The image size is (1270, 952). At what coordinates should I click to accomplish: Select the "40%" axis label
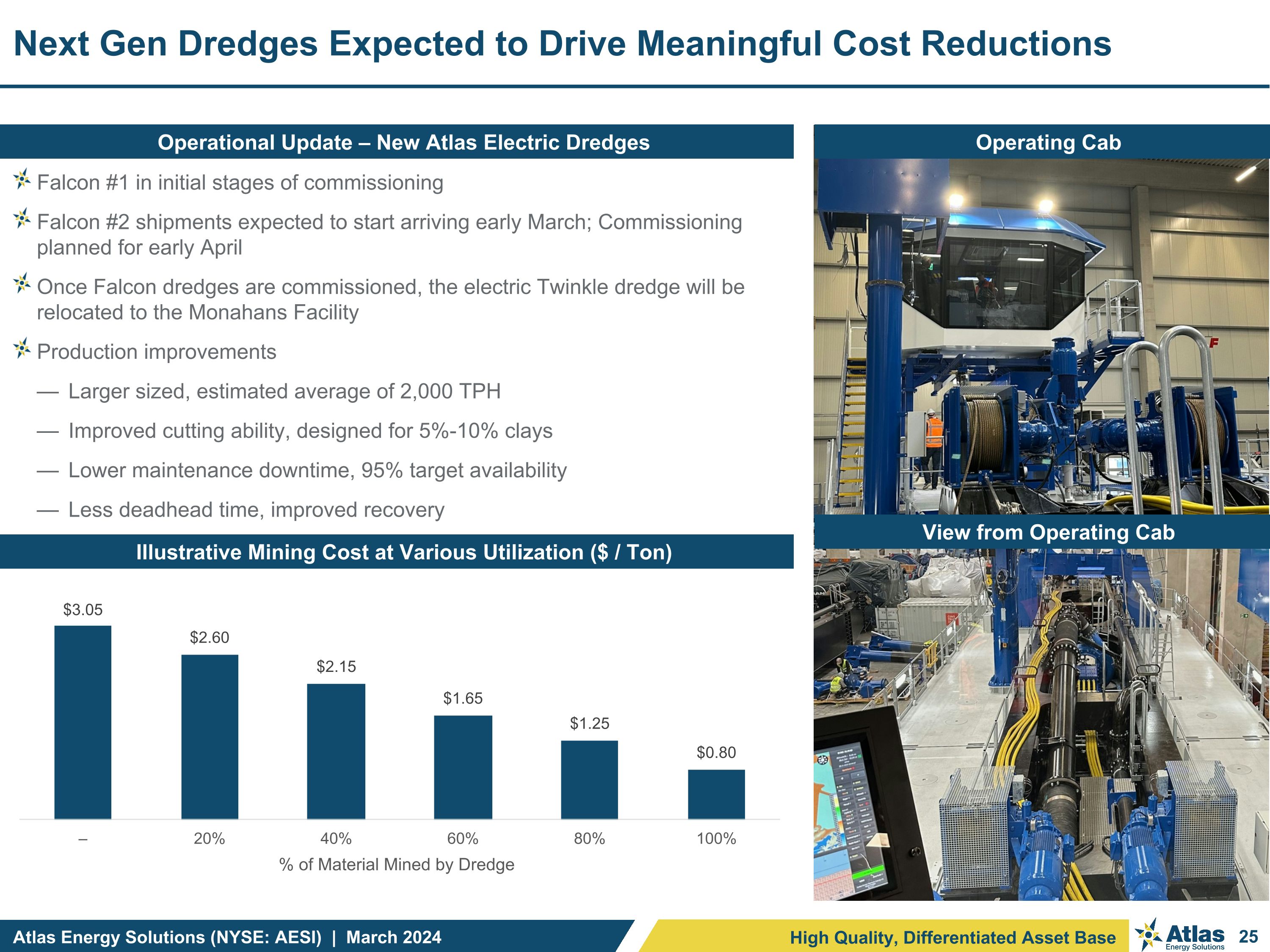336,839
